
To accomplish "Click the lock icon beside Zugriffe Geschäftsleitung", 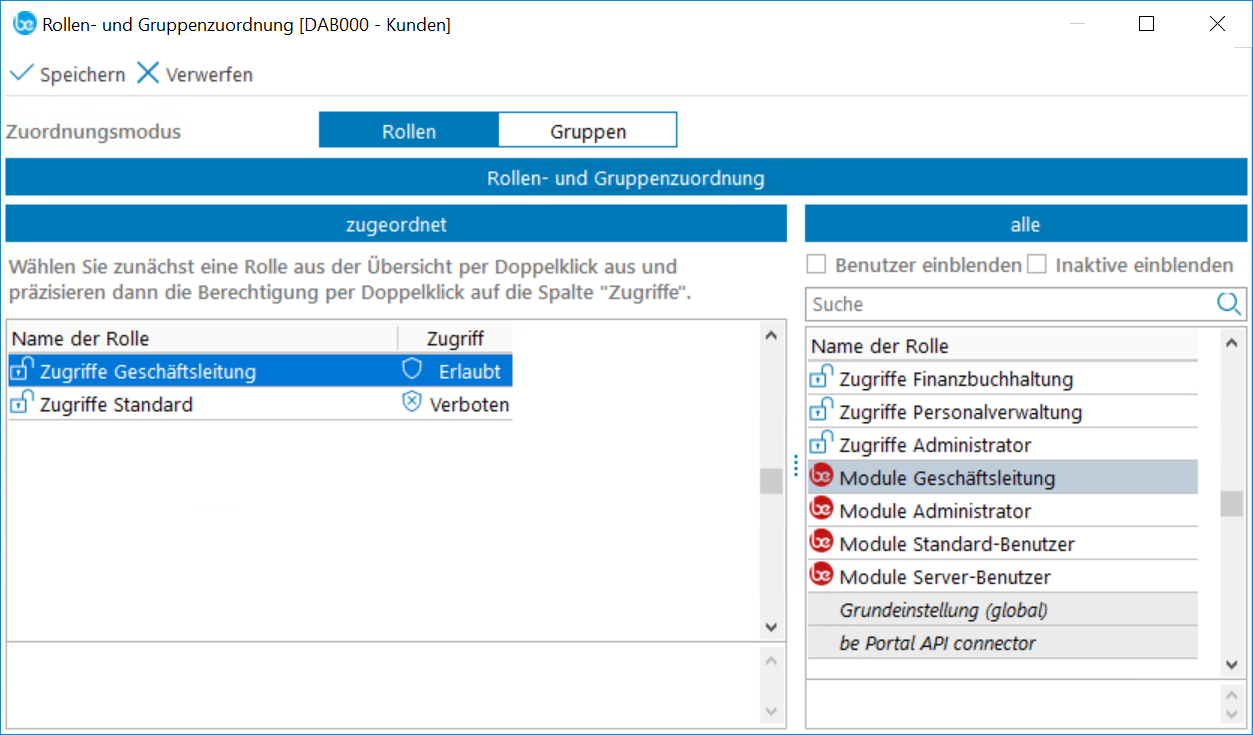I will (x=21, y=370).
